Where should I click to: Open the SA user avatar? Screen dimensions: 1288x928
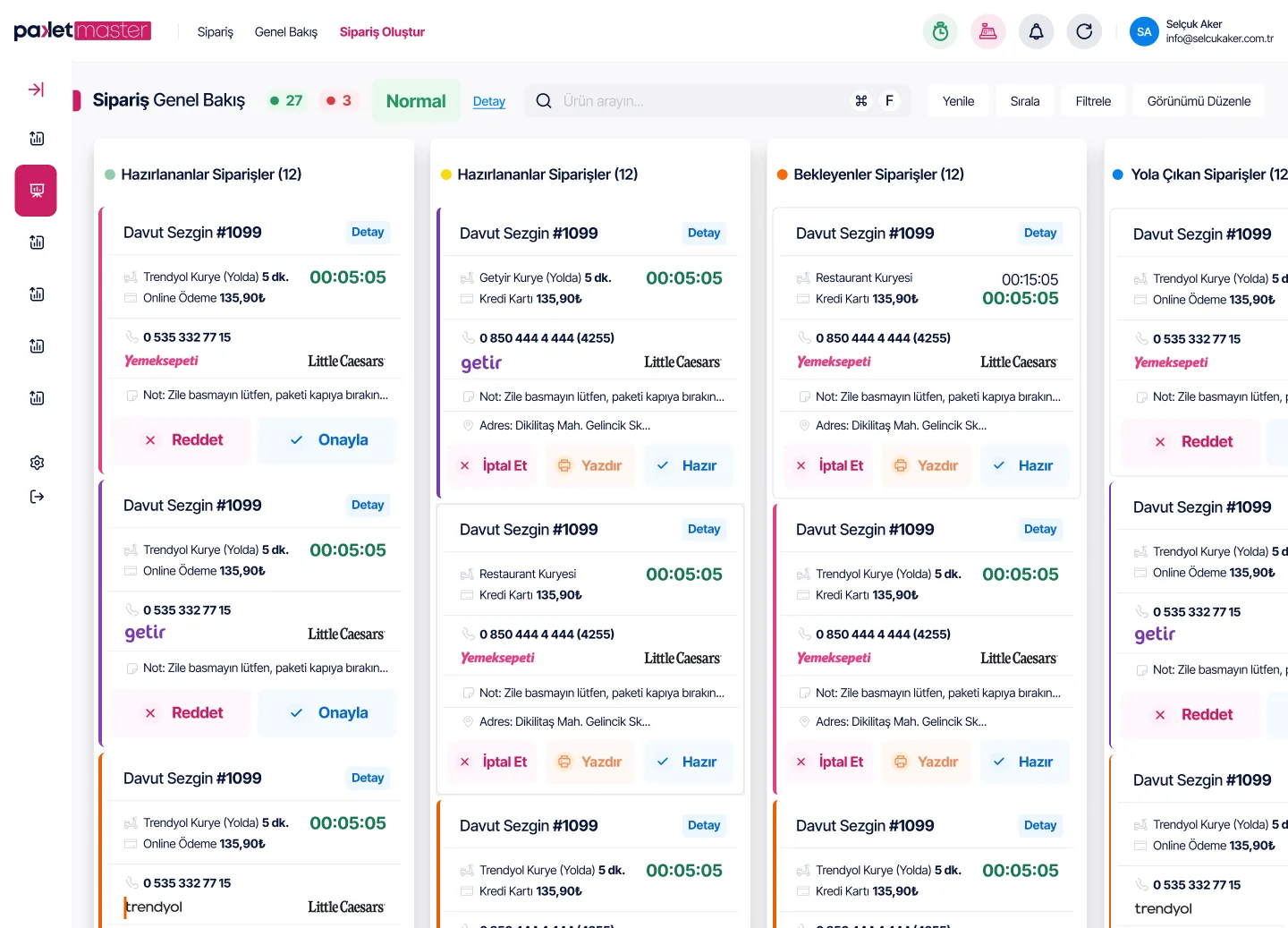coord(1144,32)
